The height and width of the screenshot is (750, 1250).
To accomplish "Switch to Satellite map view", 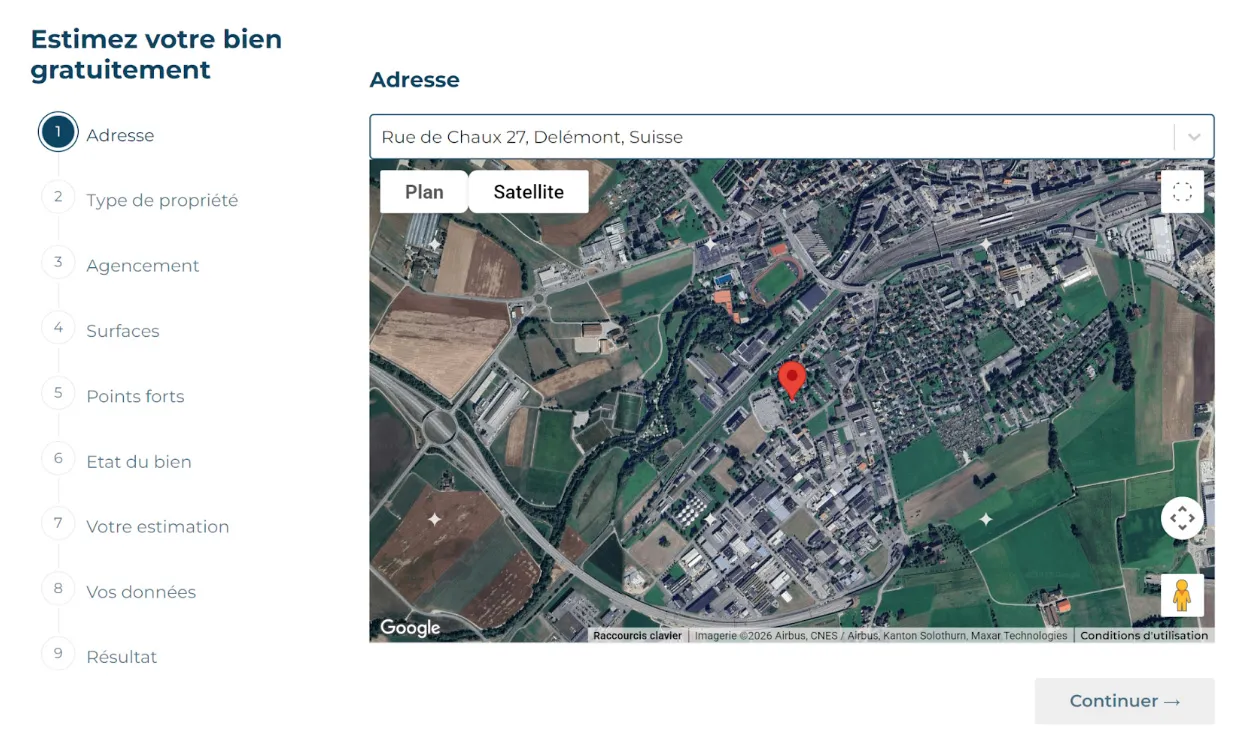I will click(x=528, y=191).
